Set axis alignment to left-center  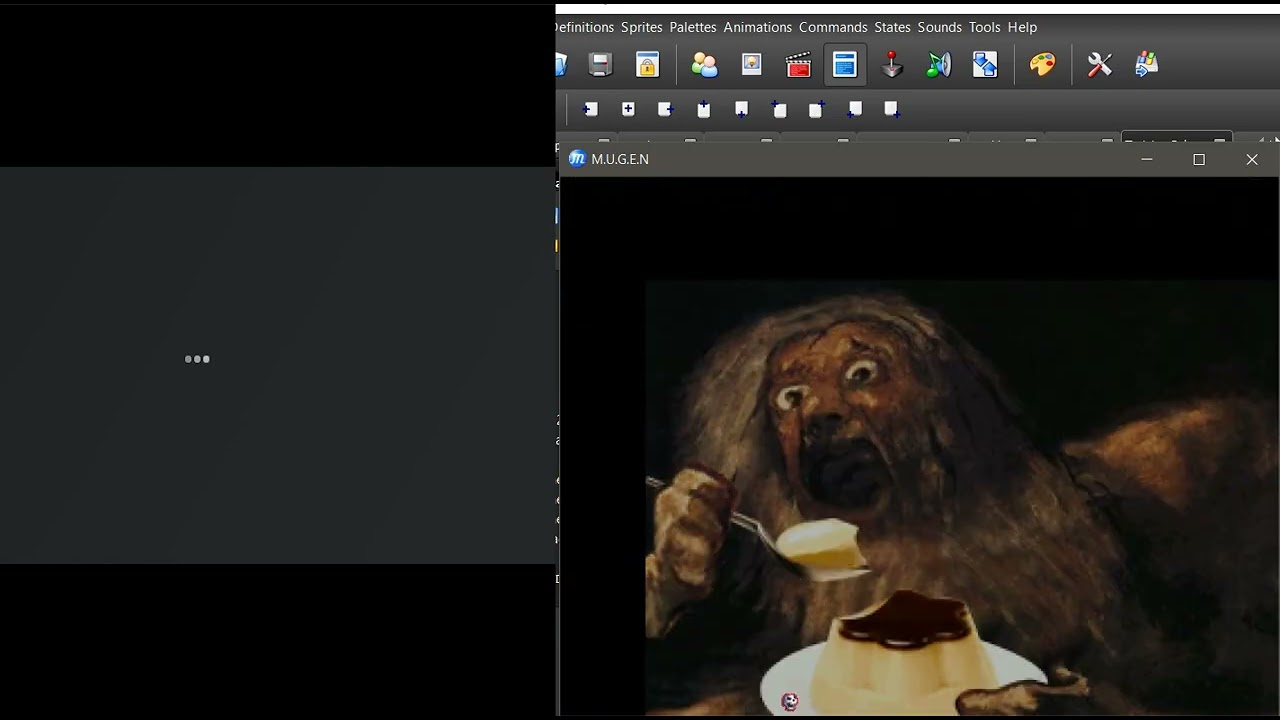[x=590, y=109]
